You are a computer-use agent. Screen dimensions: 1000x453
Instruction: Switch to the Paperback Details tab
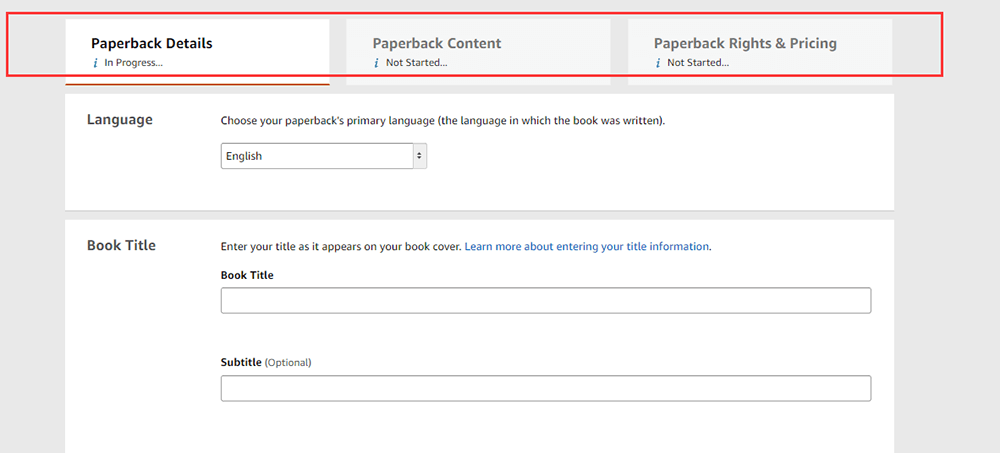[x=152, y=44]
